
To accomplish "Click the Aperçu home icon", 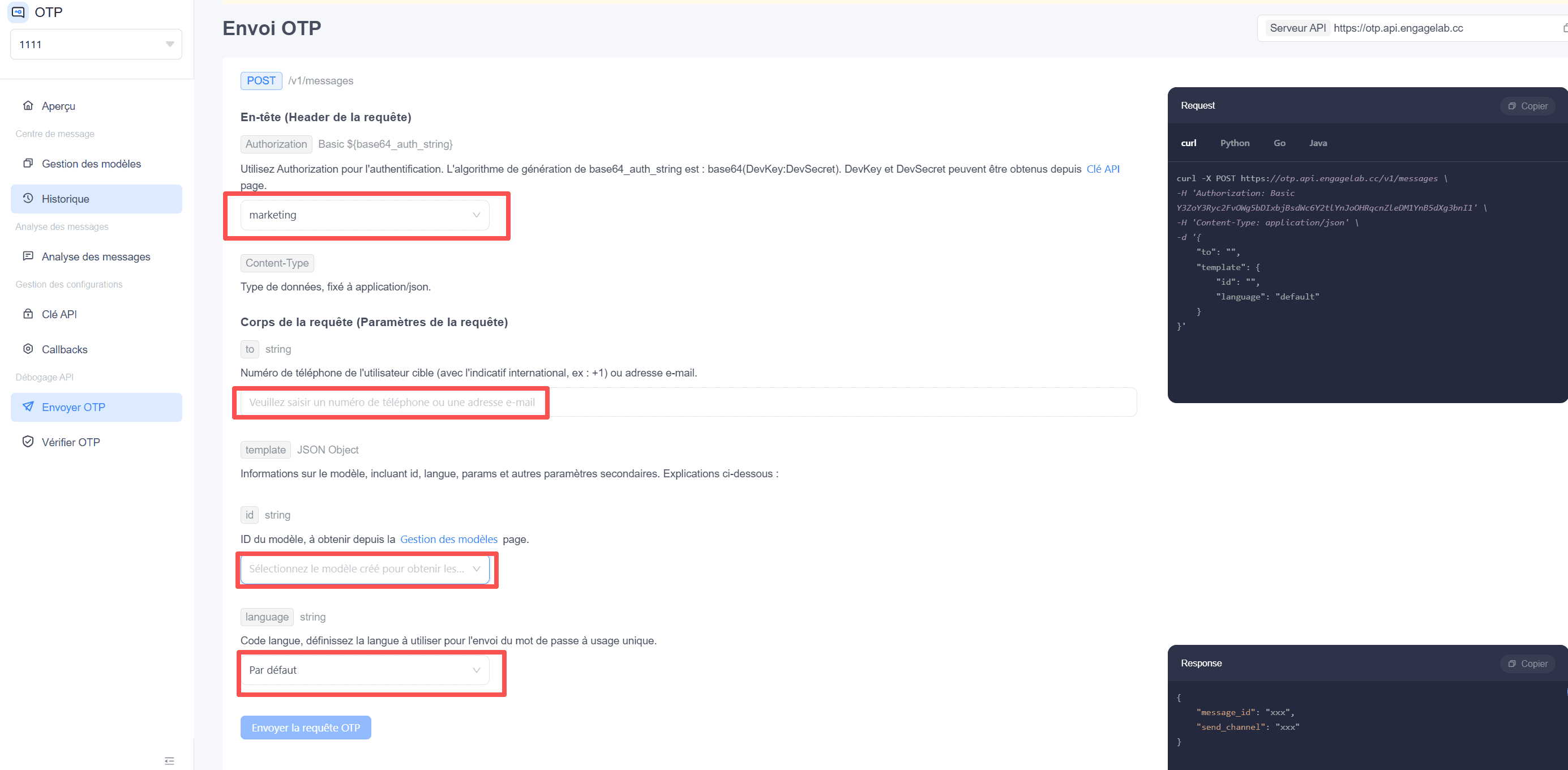I will click(x=28, y=105).
